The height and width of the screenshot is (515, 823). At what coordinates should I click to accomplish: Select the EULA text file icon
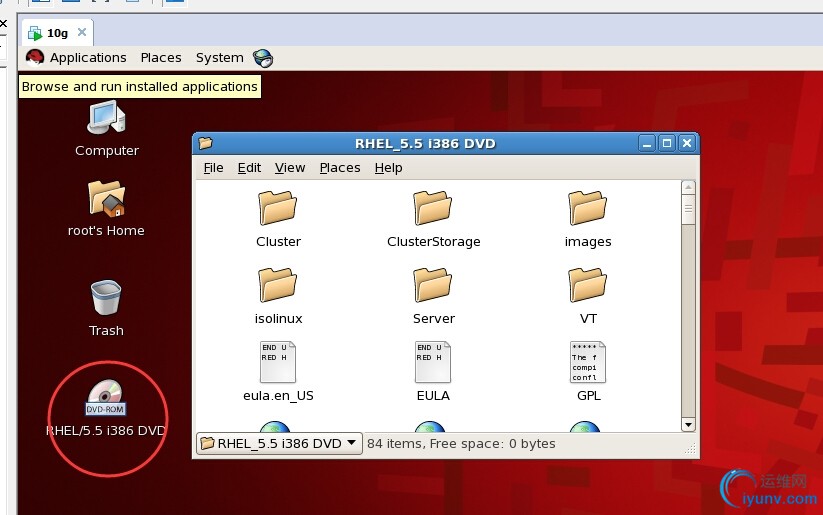[433, 362]
